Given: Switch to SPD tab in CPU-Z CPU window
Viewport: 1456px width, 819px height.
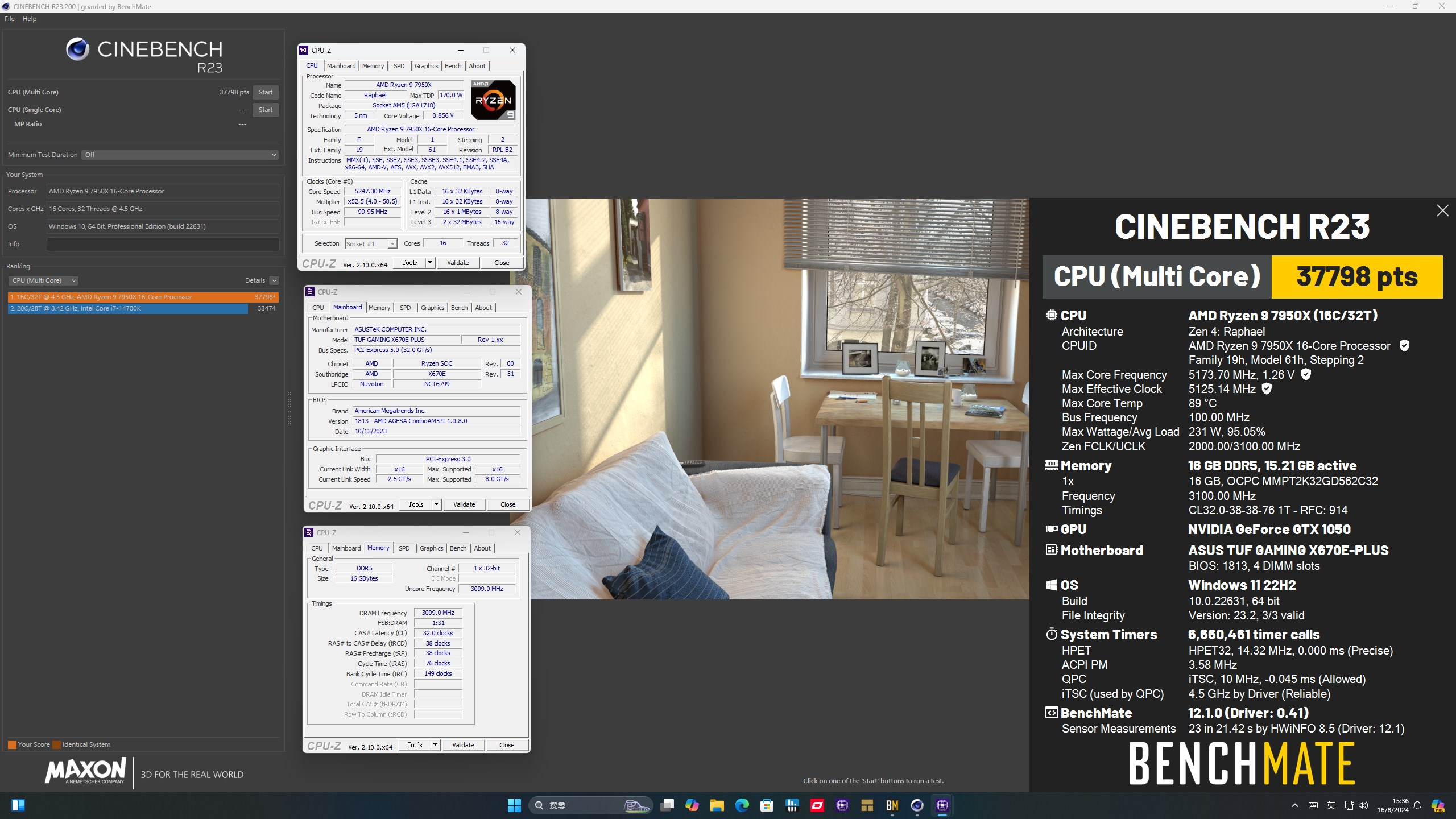Looking at the screenshot, I should [399, 66].
